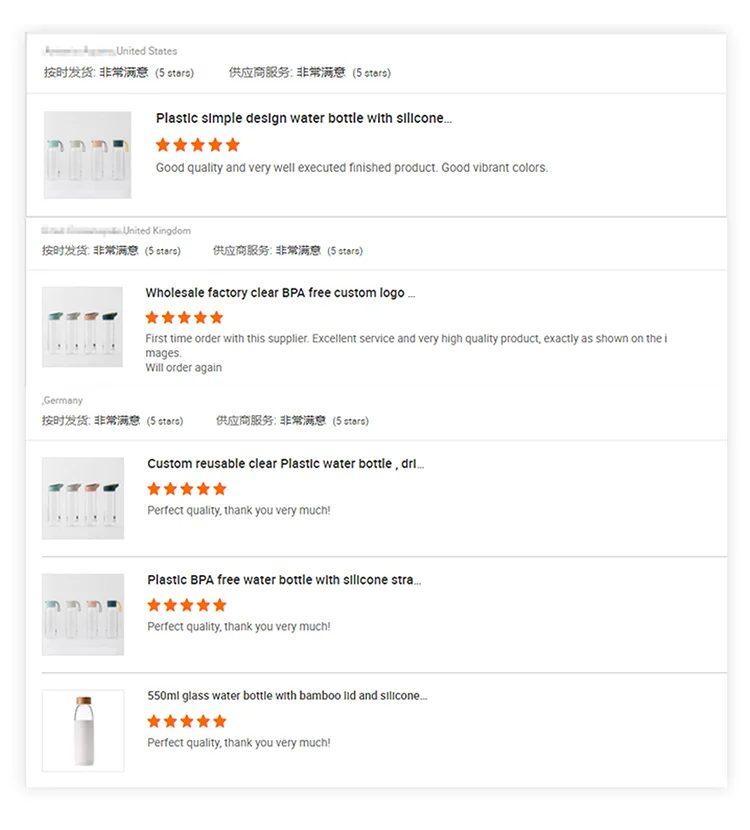
Task: Select the United Kingdom reviewer location
Action: 157,231
